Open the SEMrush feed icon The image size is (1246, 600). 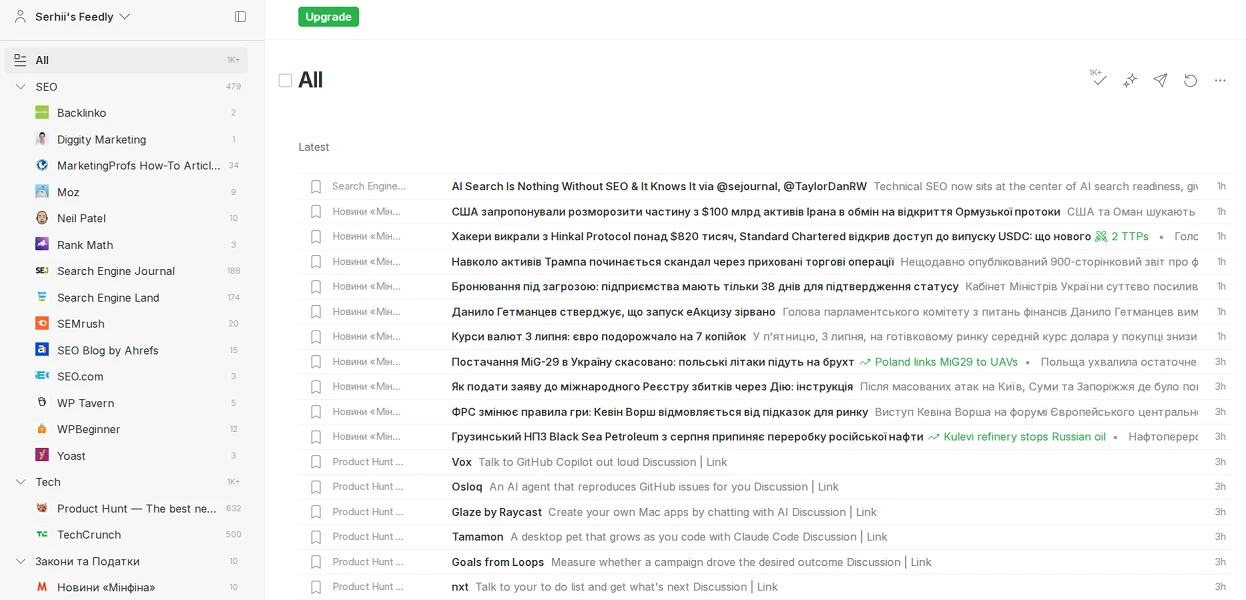[42, 323]
